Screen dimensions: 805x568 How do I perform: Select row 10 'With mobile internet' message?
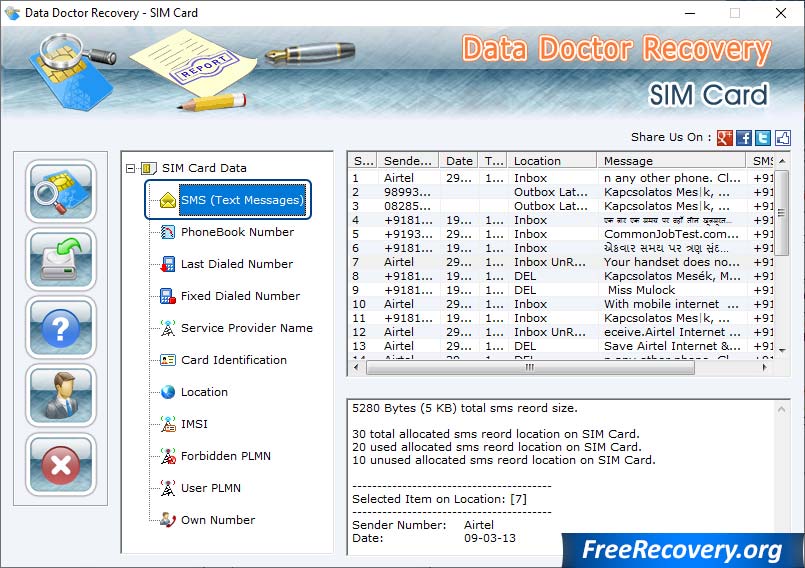(x=671, y=304)
